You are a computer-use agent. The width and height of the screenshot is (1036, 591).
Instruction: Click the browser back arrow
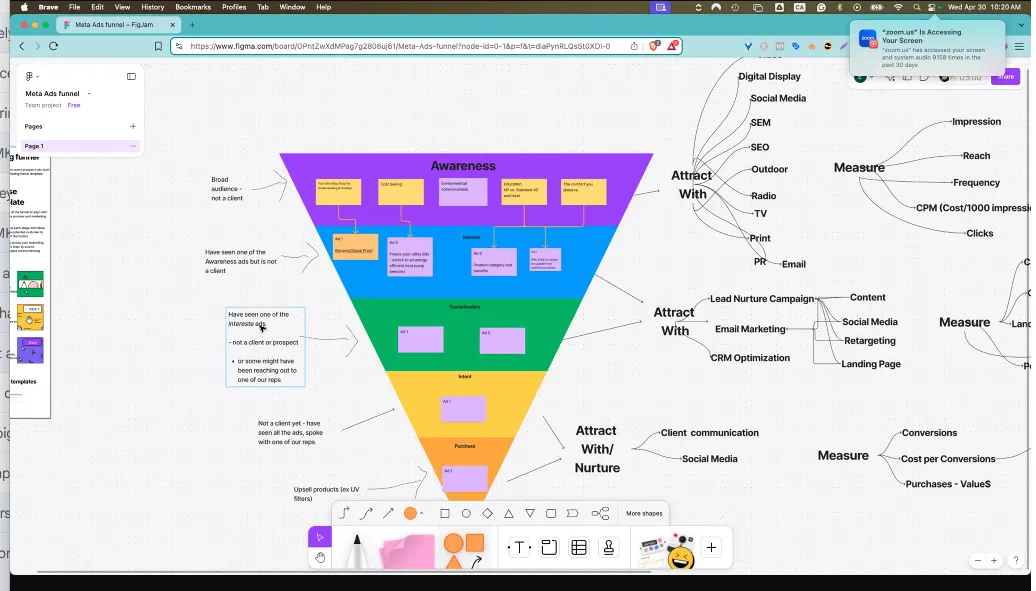22,46
